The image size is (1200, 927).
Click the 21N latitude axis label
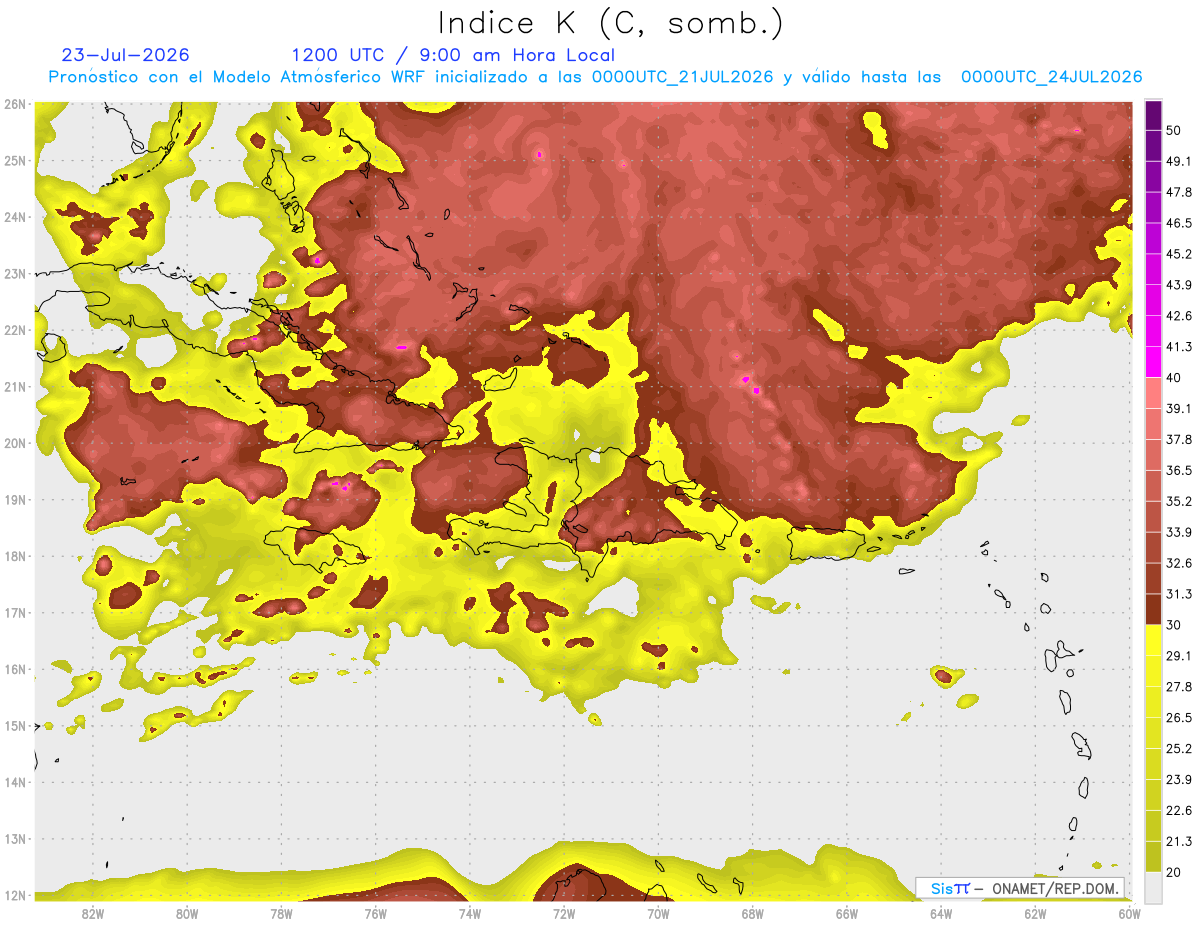15,387
